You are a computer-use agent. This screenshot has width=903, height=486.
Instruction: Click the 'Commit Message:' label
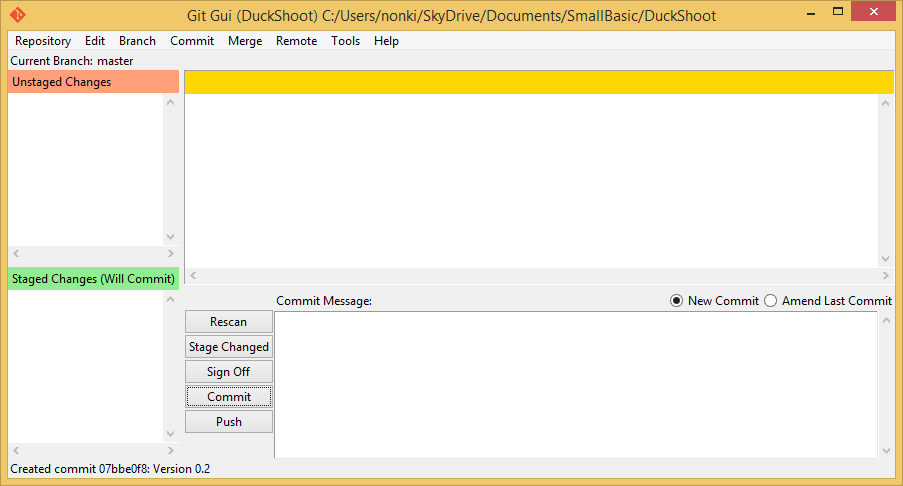[x=324, y=301]
